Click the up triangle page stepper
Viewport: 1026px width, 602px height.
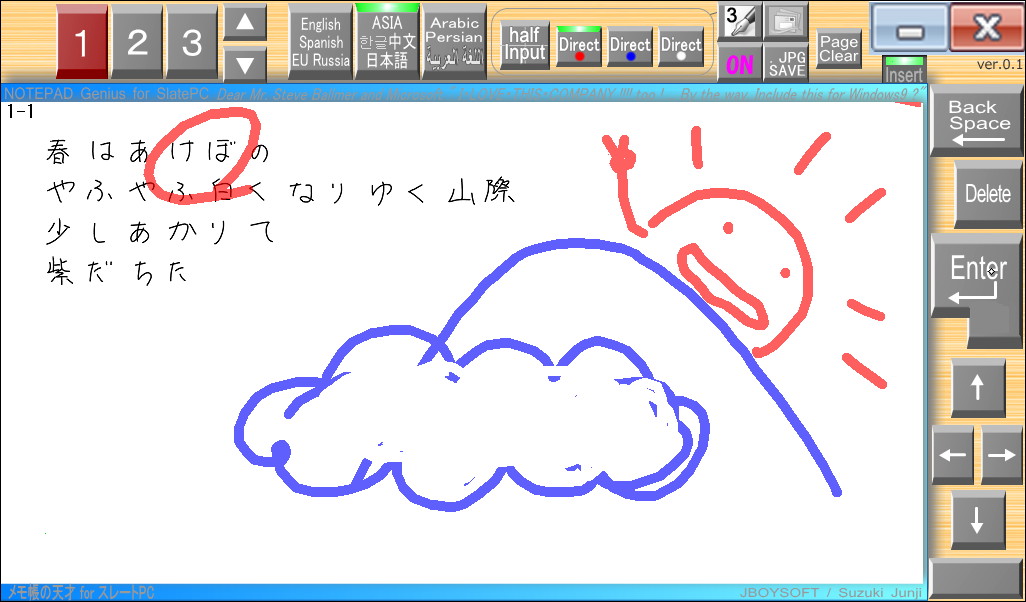click(x=245, y=22)
